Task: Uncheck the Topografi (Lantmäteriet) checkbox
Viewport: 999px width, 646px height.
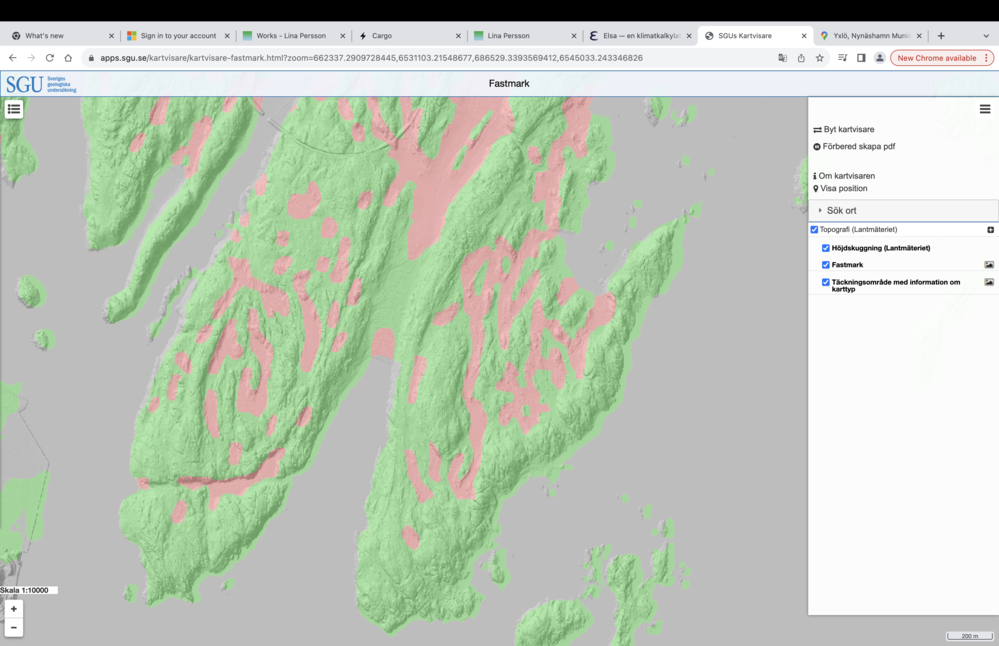Action: click(x=814, y=230)
